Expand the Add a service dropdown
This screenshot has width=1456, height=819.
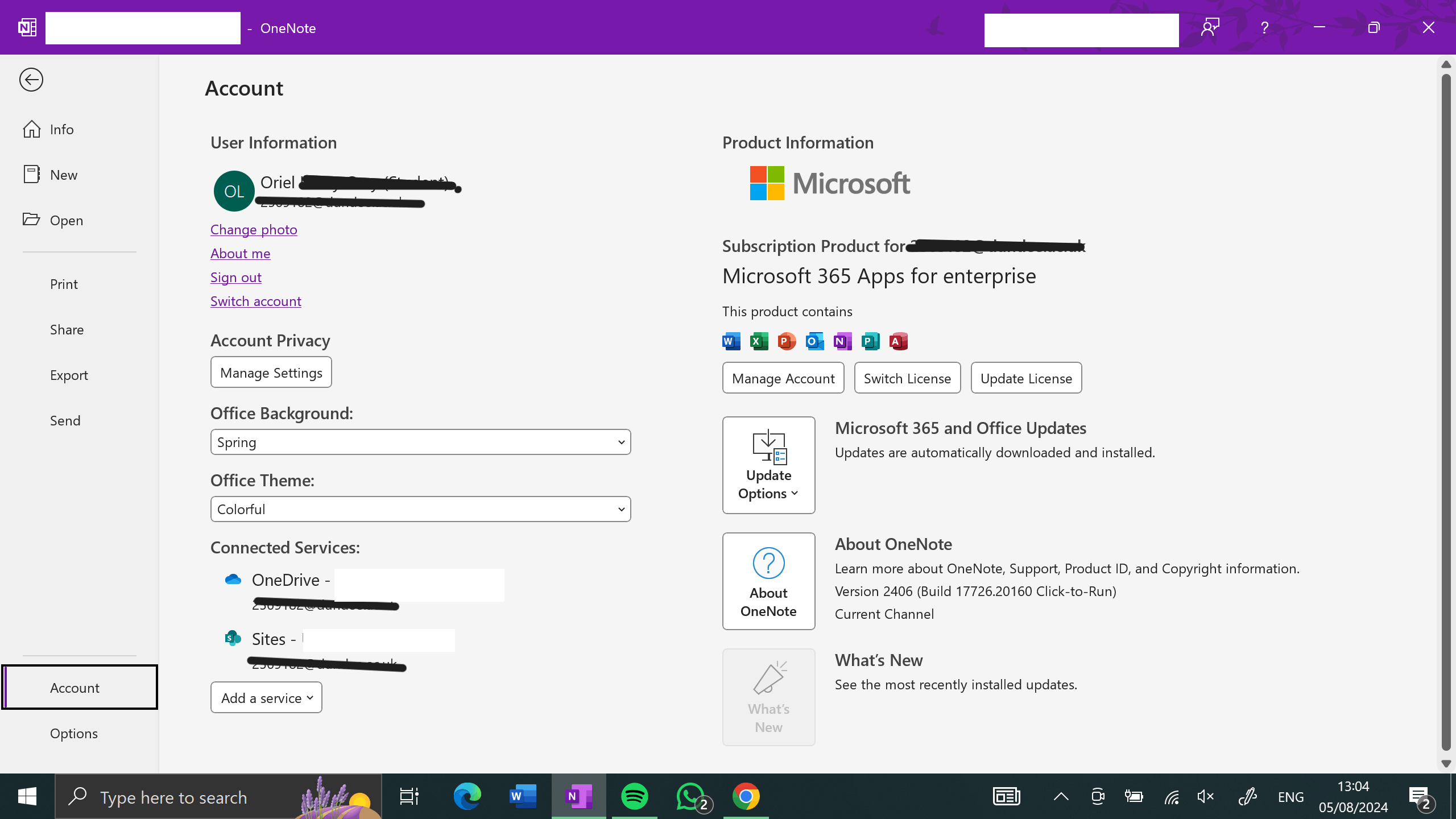[x=266, y=697]
